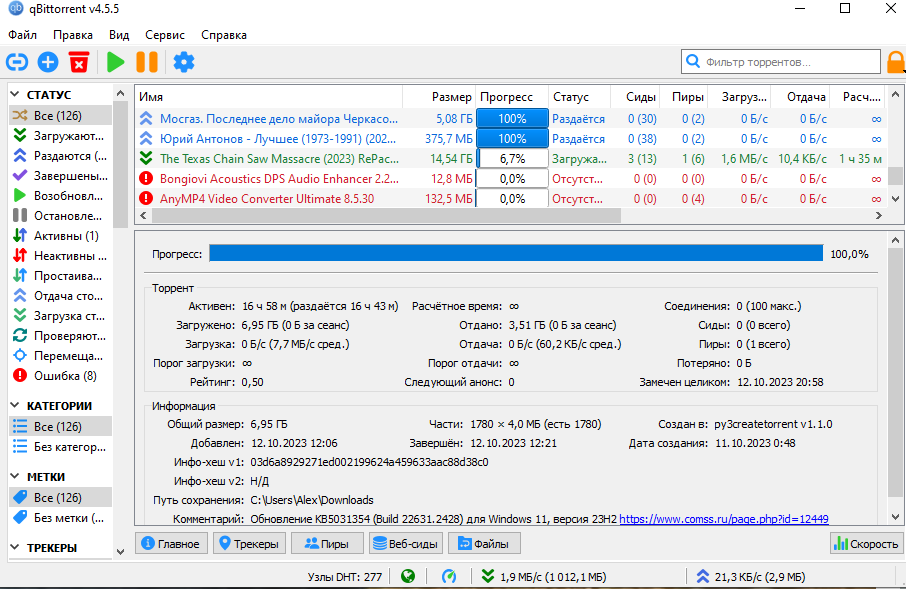Screen dimensions: 906x589
Task: Select the Мосгаз torrent row
Action: point(511,118)
